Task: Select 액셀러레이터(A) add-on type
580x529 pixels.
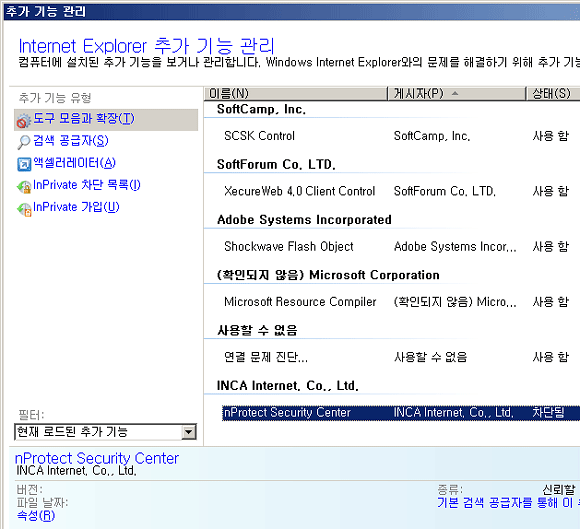Action: (74, 163)
